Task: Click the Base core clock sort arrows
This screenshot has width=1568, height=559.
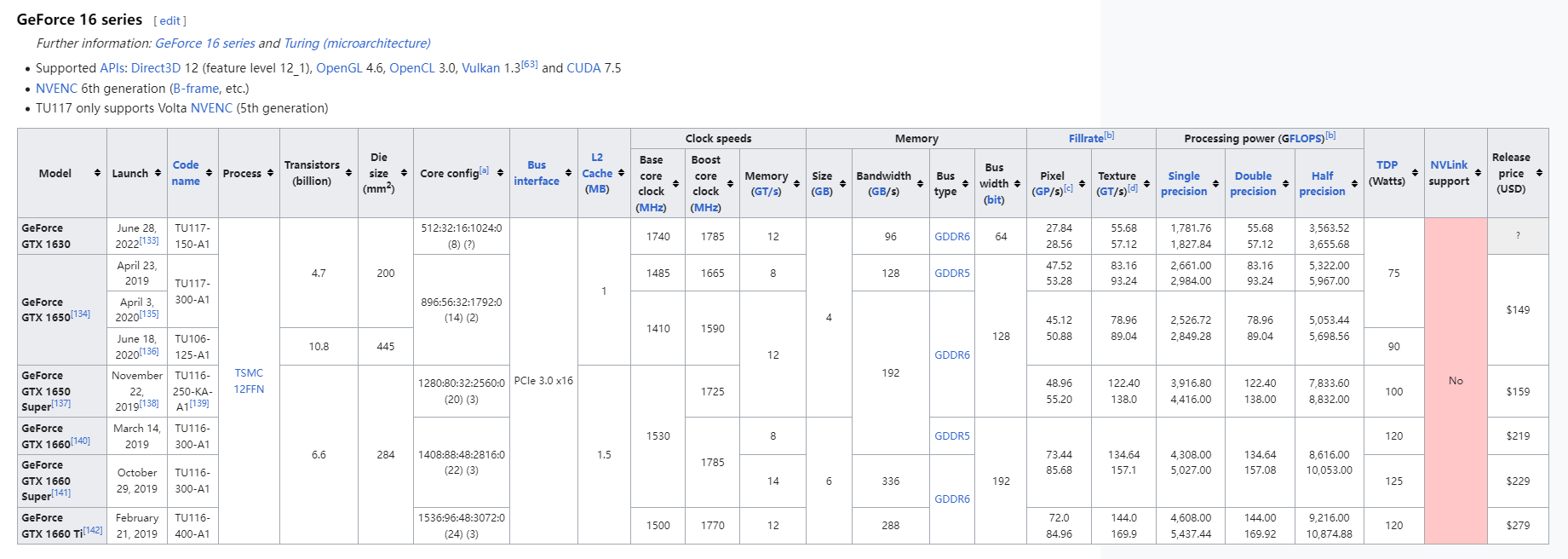Action: 675,184
